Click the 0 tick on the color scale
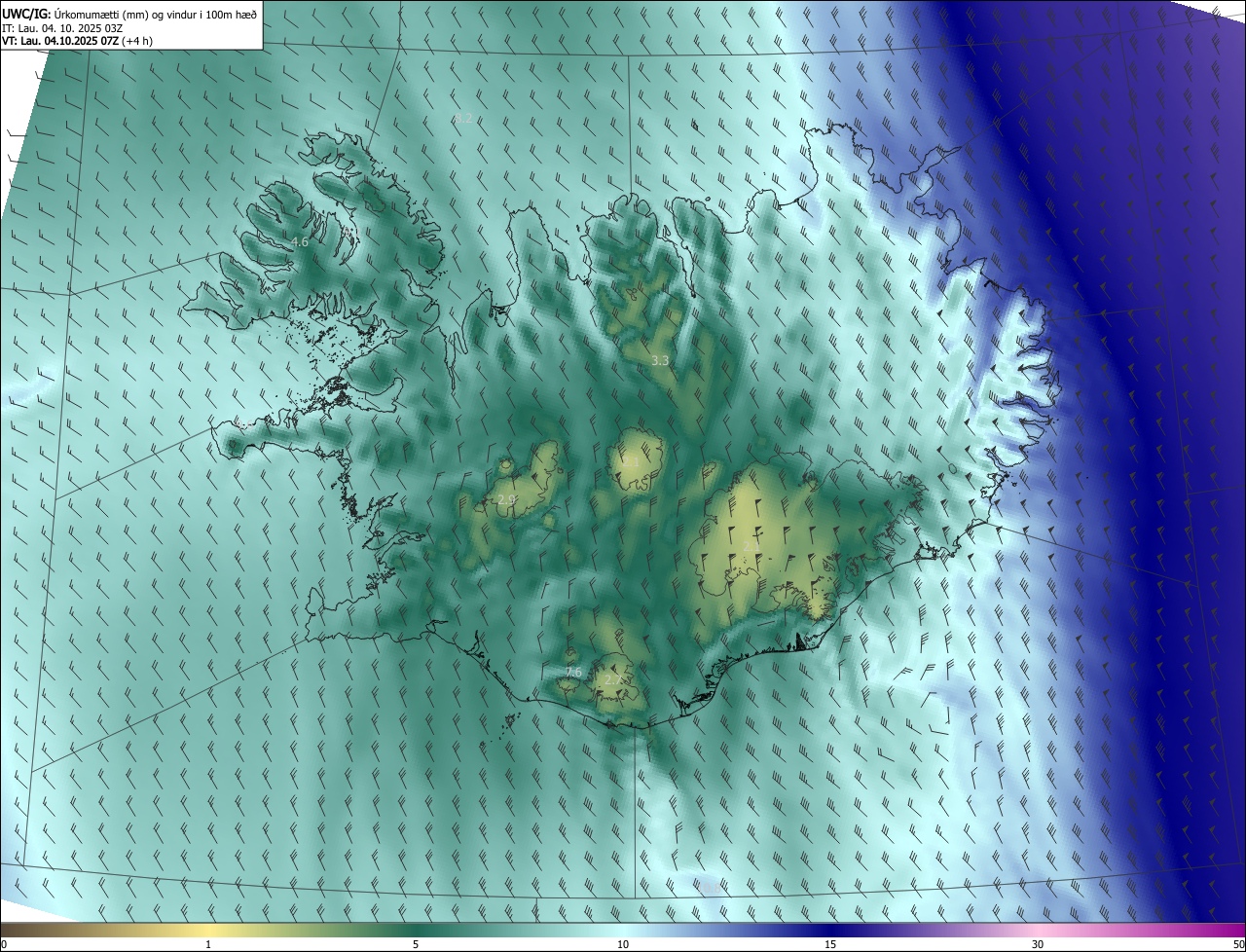 pos(4,945)
